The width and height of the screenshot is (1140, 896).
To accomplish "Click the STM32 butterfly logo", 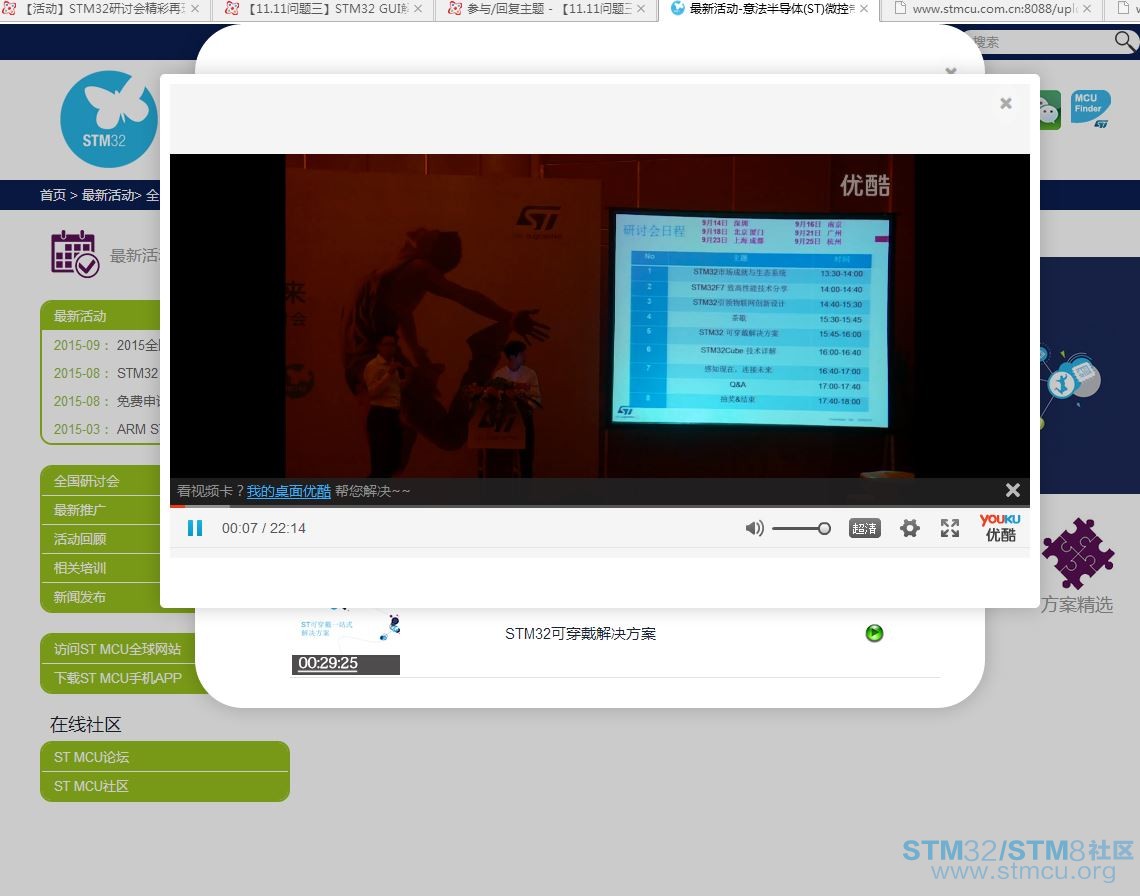I will pyautogui.click(x=109, y=119).
